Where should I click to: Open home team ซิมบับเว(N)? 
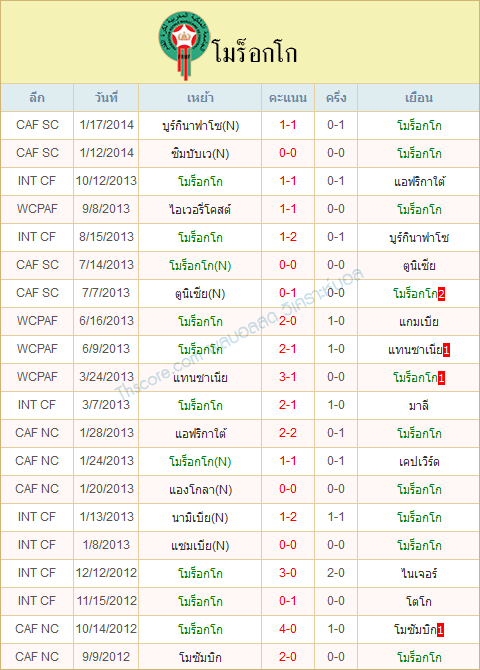tap(200, 153)
